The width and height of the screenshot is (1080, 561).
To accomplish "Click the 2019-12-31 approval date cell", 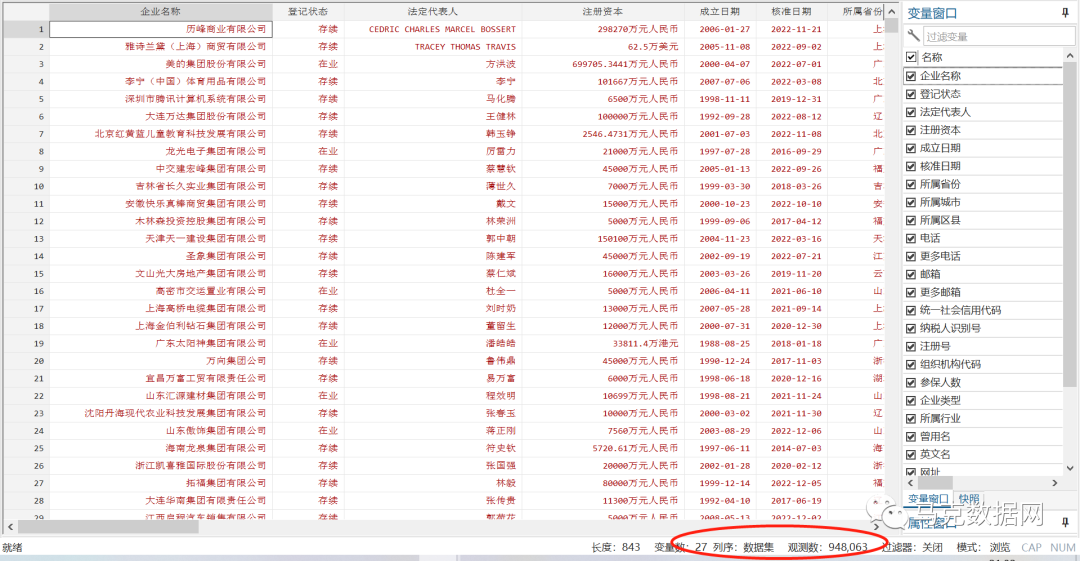I will coord(791,99).
